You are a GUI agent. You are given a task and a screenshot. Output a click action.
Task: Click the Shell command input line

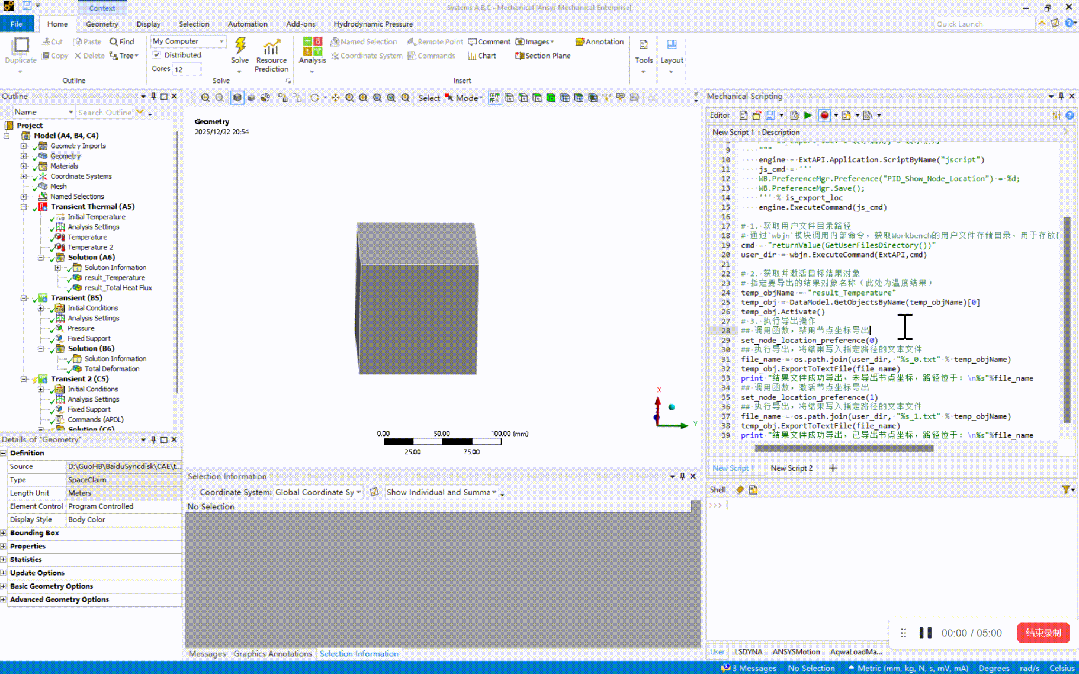[x=888, y=505]
